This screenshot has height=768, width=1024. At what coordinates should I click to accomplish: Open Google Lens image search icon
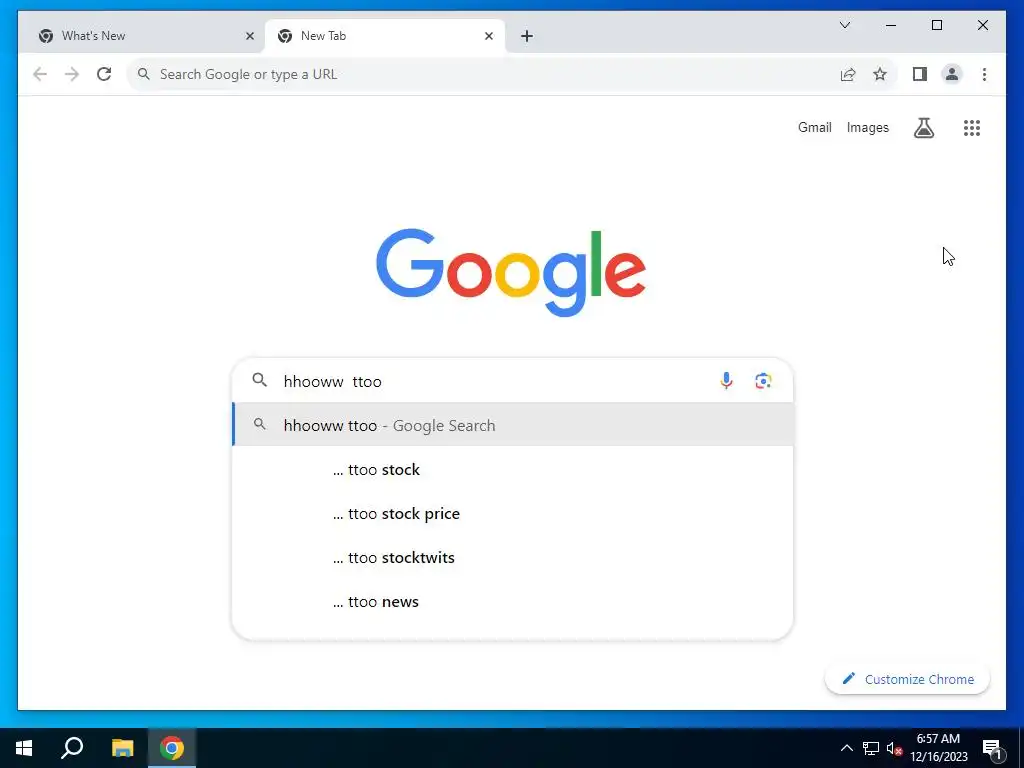[x=763, y=380]
